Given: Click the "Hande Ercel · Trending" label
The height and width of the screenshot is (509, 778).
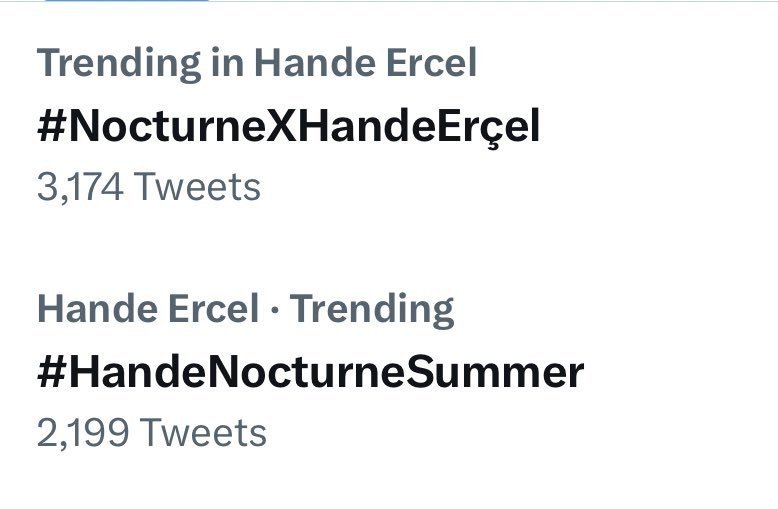Looking at the screenshot, I should pos(245,310).
